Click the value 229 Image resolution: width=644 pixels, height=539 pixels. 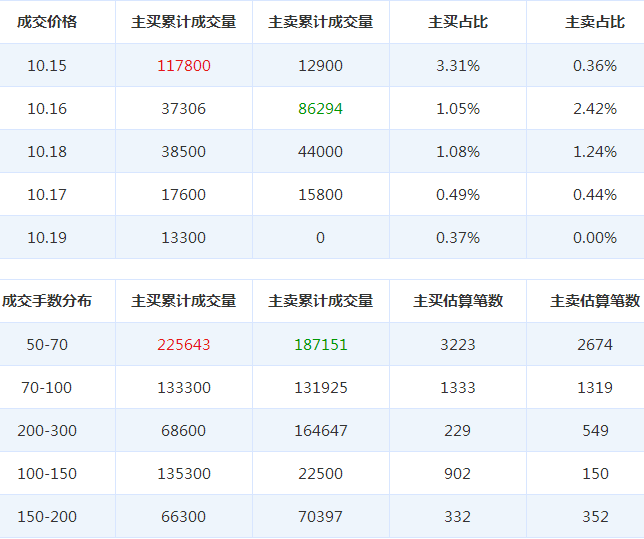pyautogui.click(x=458, y=431)
